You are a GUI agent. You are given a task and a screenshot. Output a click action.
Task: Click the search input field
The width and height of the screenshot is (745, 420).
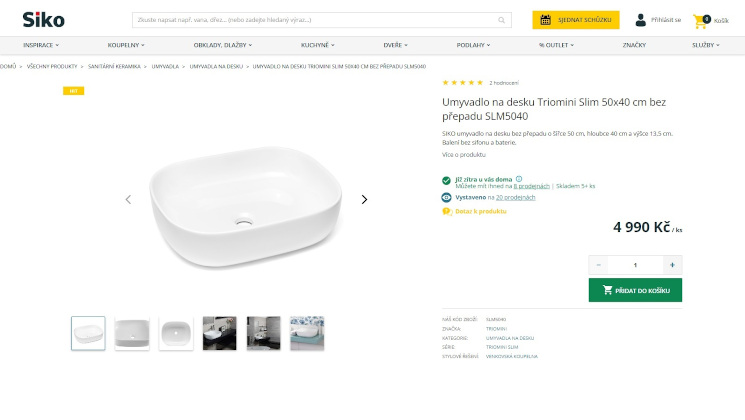click(310, 20)
